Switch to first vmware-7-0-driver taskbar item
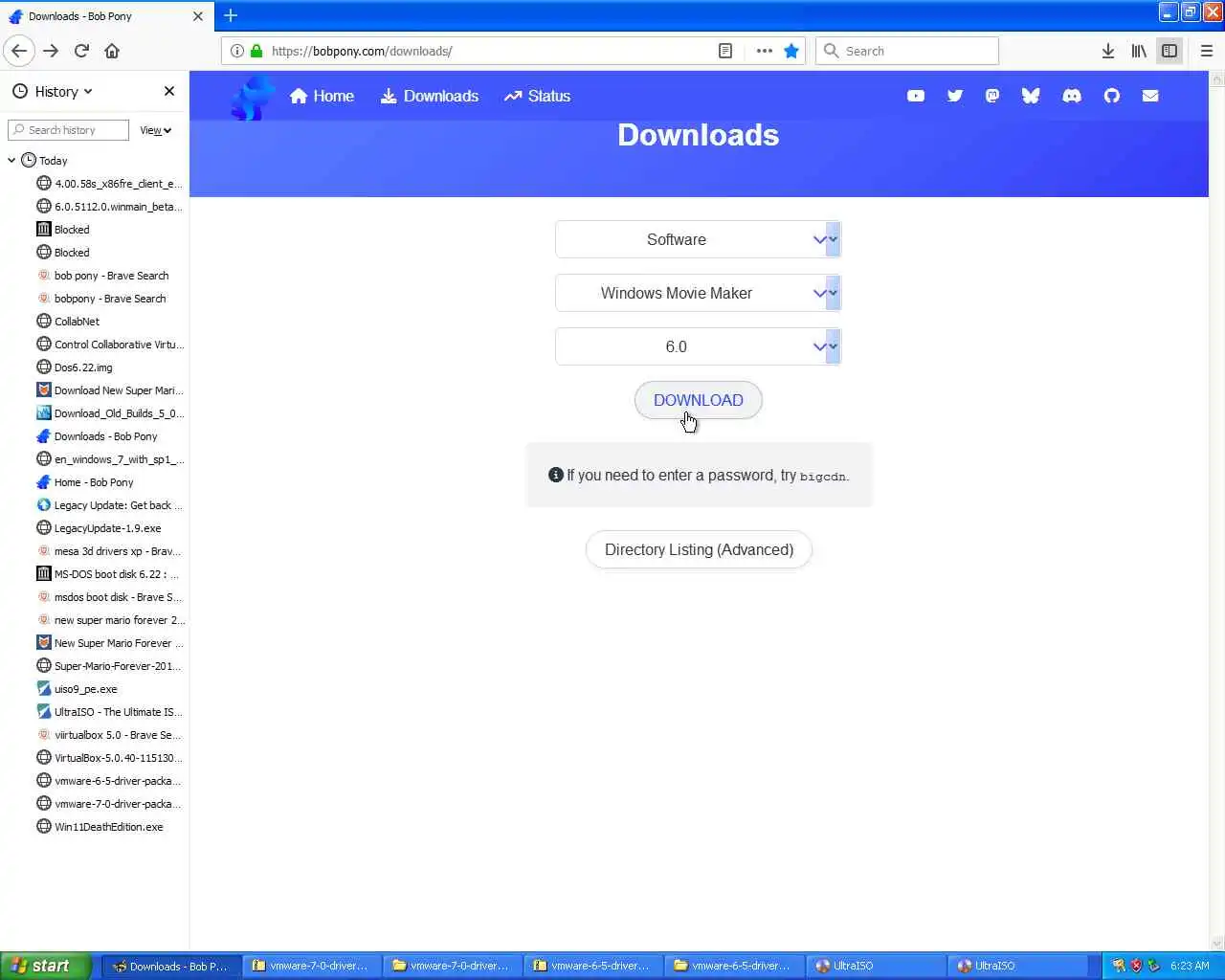 coord(312,966)
